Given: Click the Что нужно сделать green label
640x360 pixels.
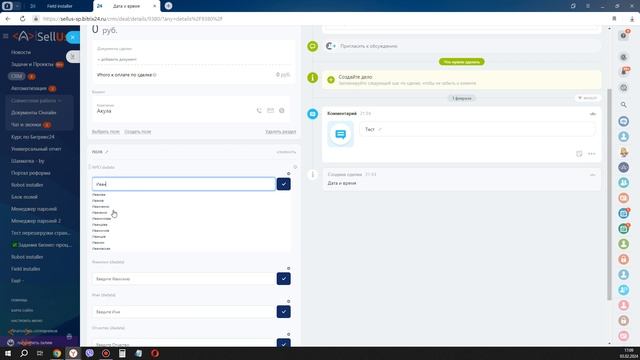Looking at the screenshot, I should (x=462, y=62).
